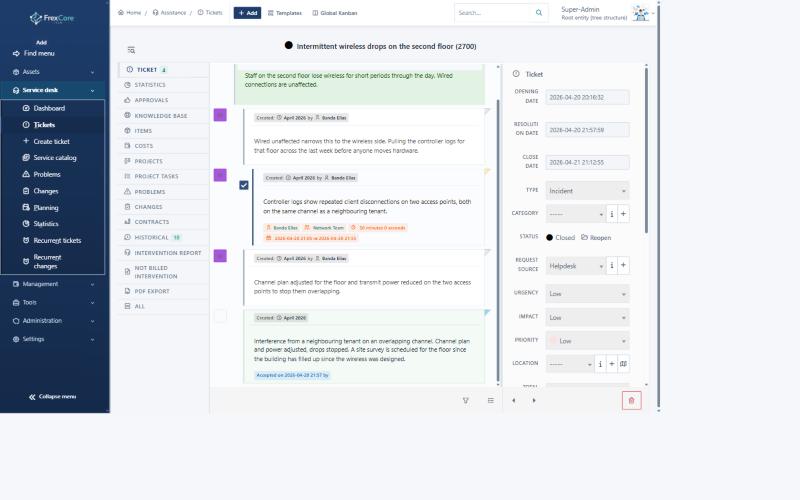Expand the Tools section
Screen dimensions: 800x500
click(54, 303)
